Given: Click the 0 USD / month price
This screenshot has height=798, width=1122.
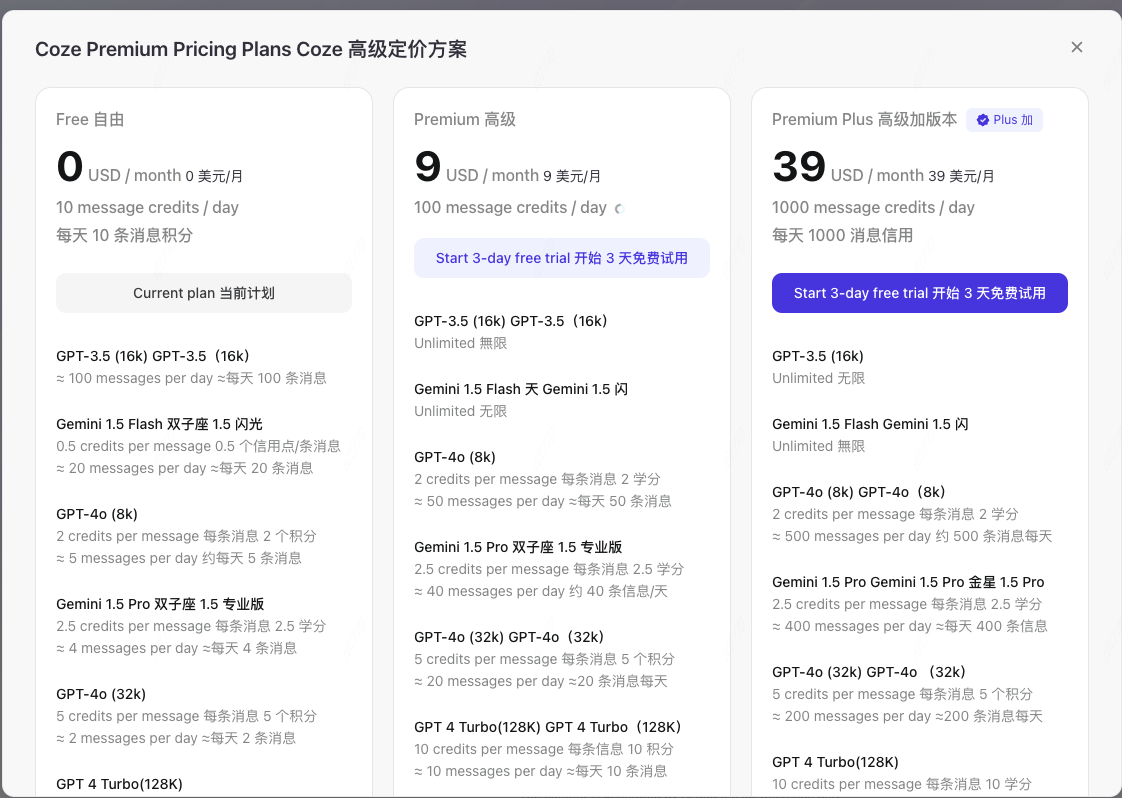Looking at the screenshot, I should [150, 167].
